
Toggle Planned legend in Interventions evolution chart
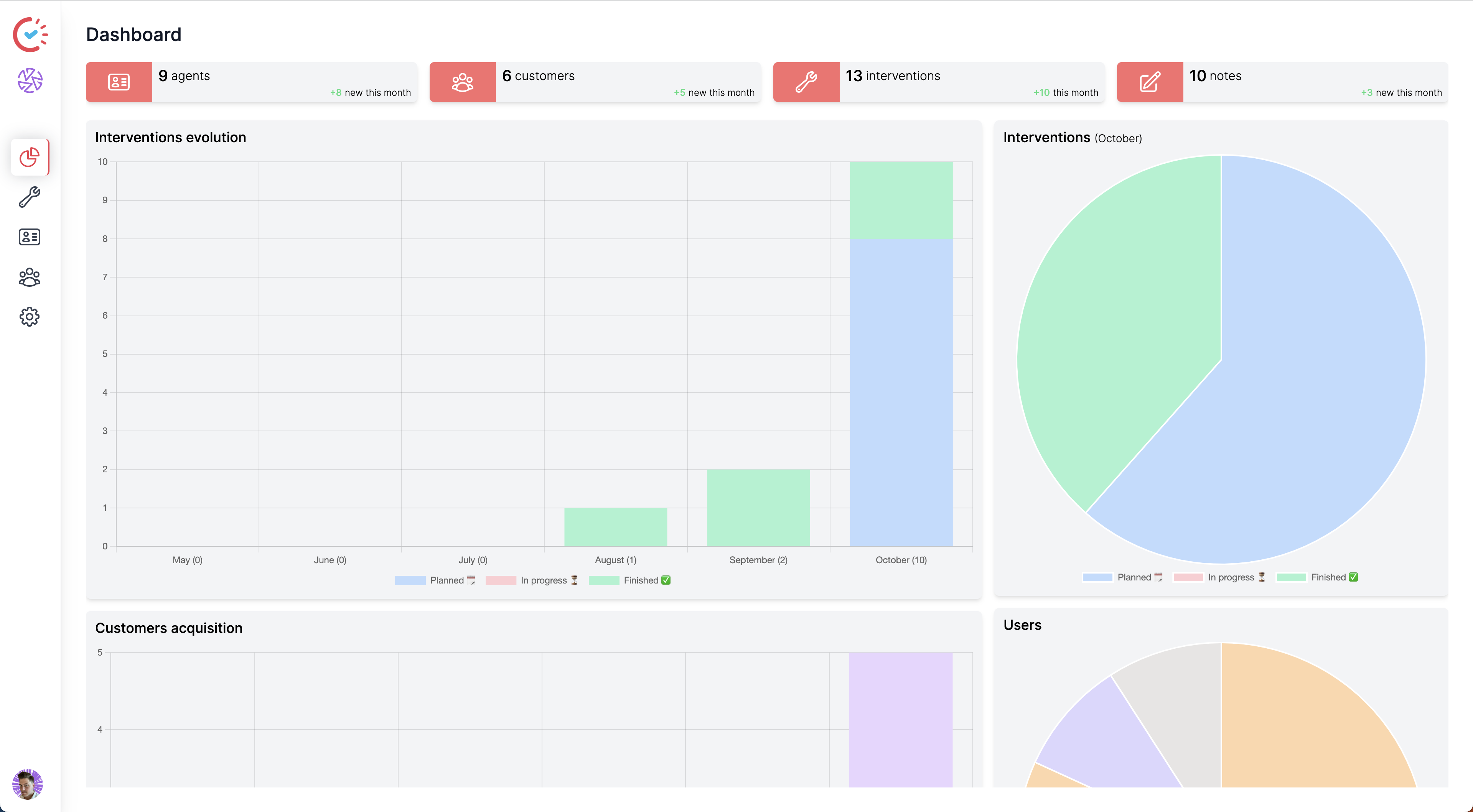(x=435, y=580)
